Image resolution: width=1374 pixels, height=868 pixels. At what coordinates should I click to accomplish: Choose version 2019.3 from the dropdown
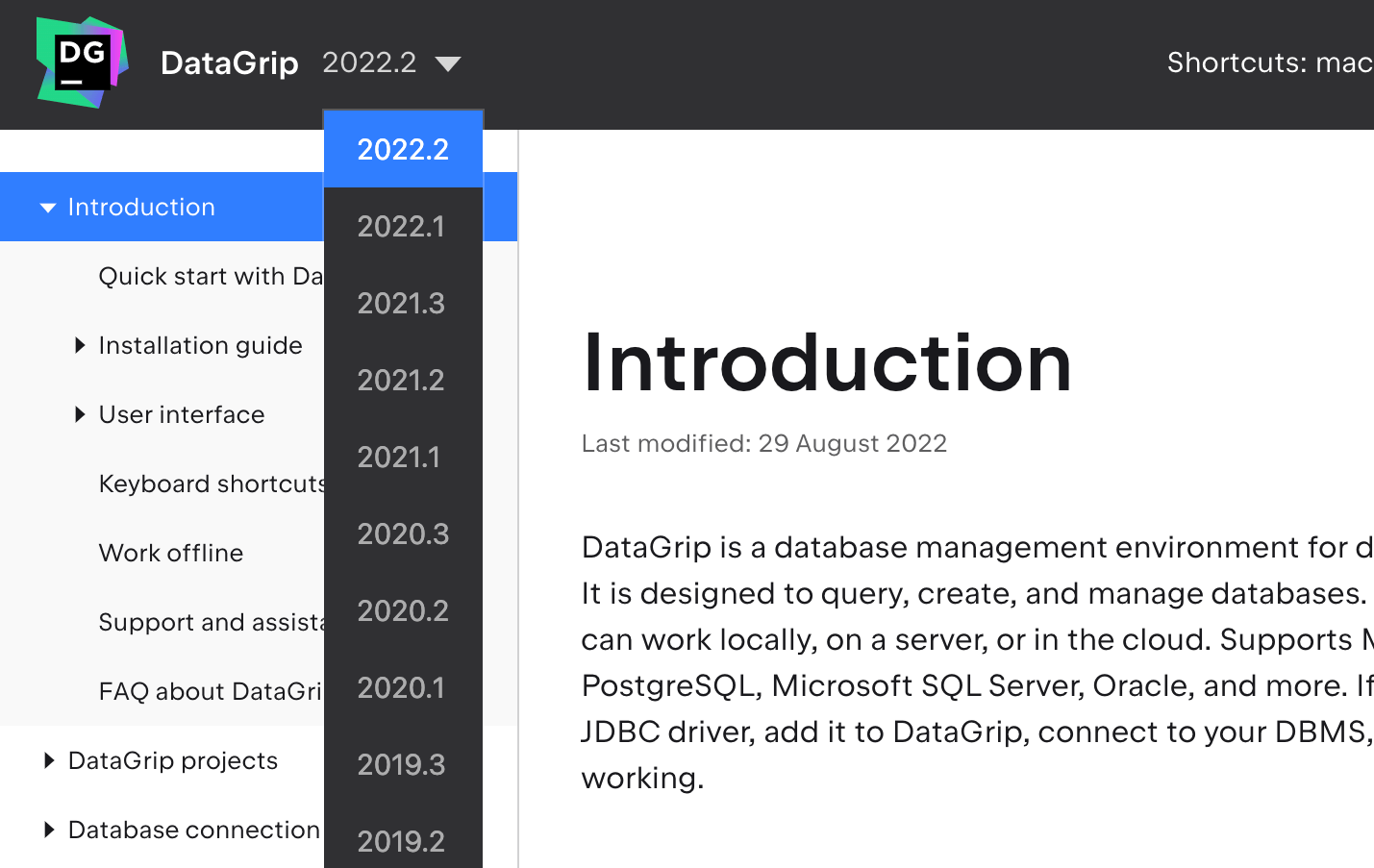click(402, 765)
